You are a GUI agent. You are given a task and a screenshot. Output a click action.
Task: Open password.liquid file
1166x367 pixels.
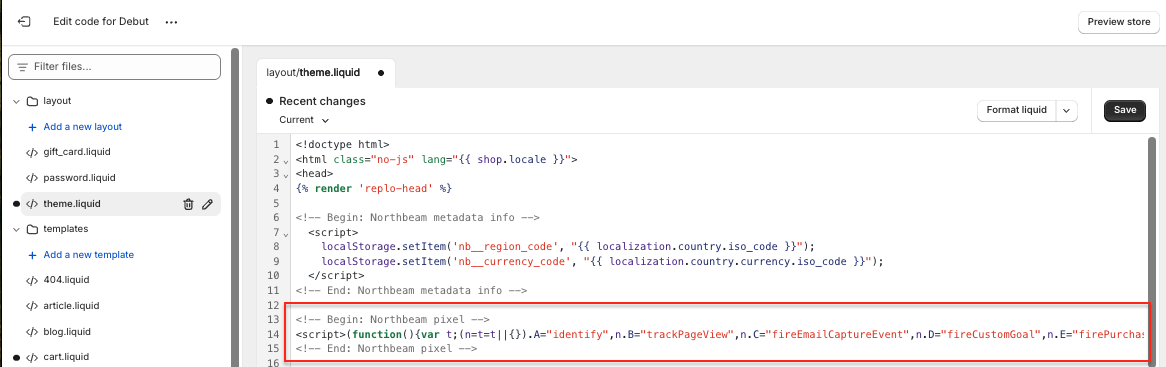80,178
